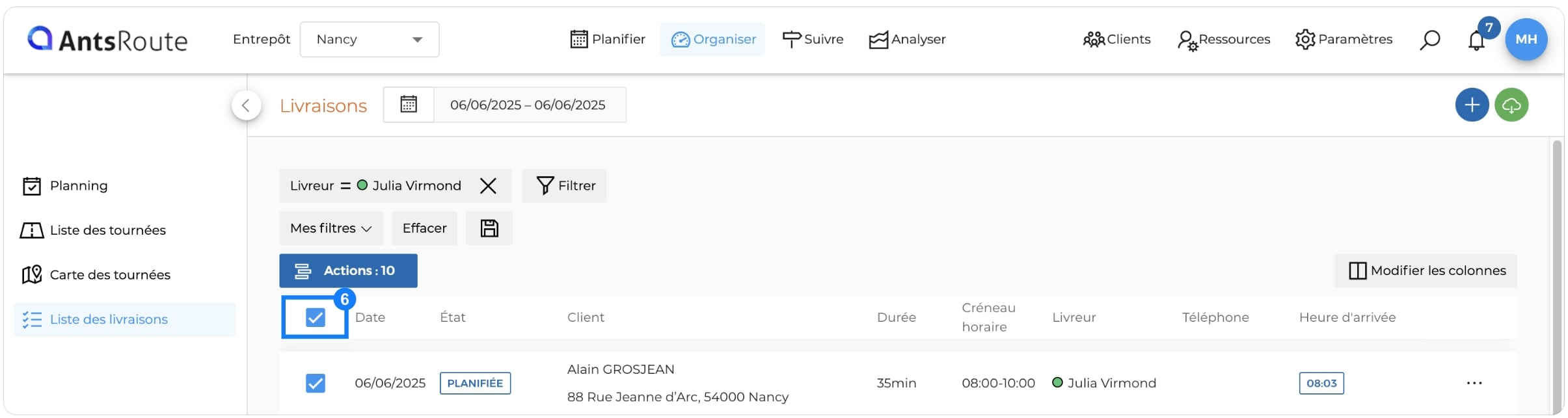Open the Actions : 10 menu

click(x=348, y=270)
